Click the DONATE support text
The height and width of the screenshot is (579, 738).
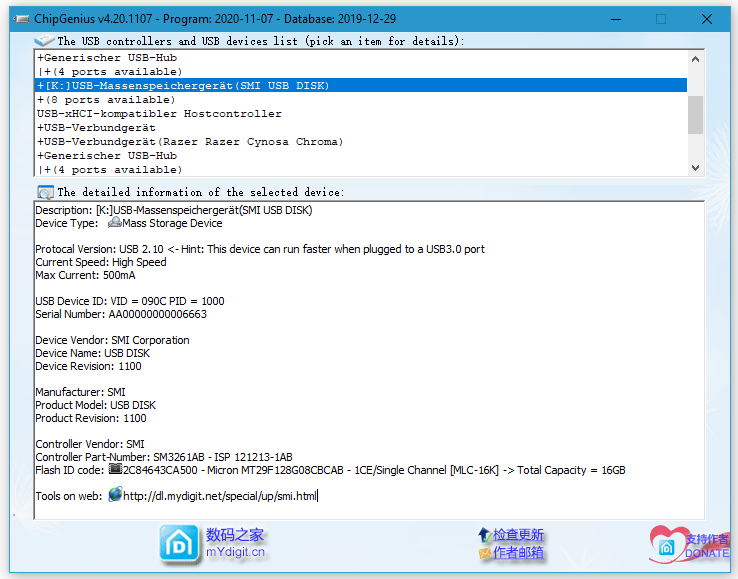(x=707, y=553)
